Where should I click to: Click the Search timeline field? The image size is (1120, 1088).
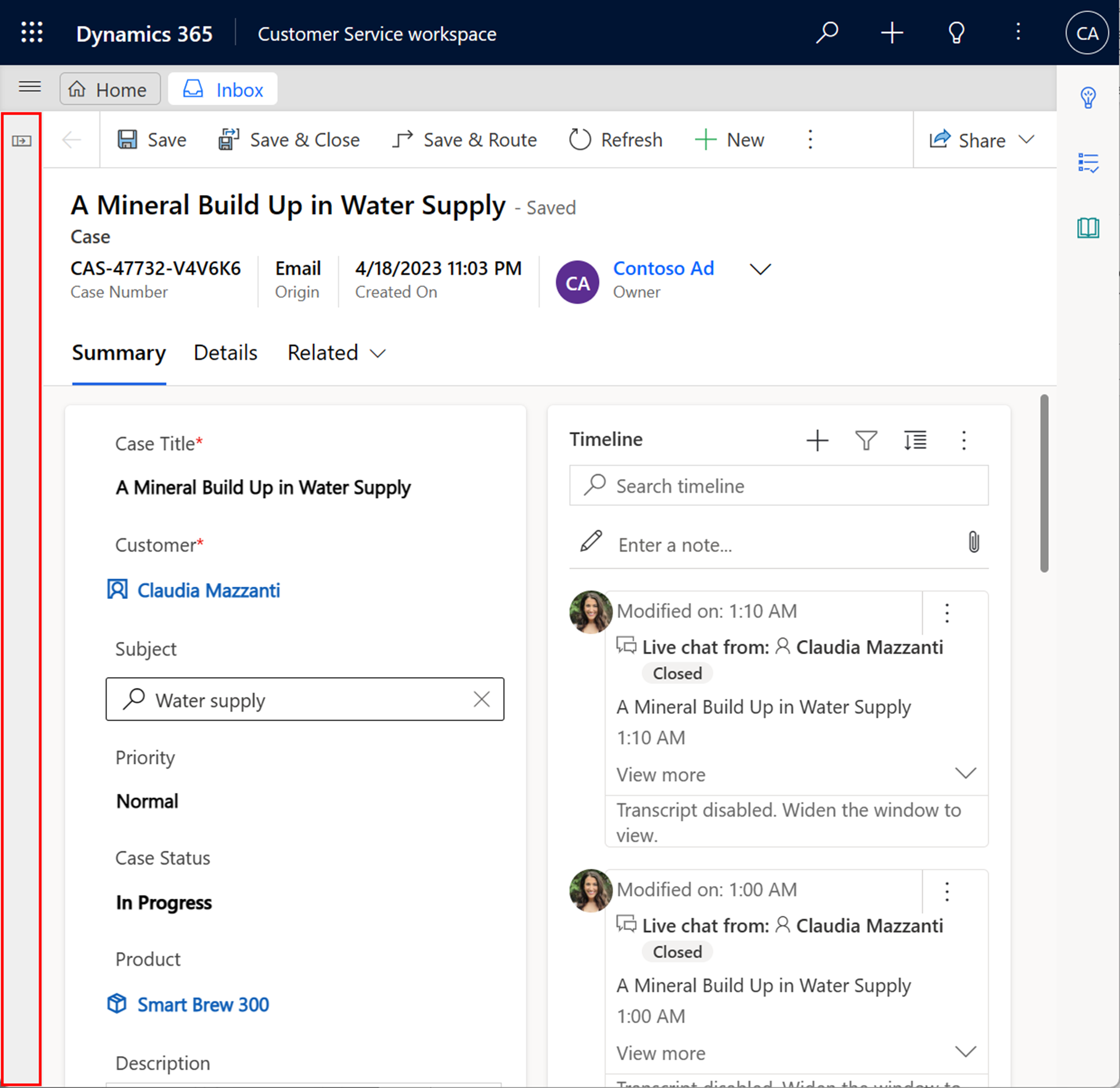tap(779, 485)
